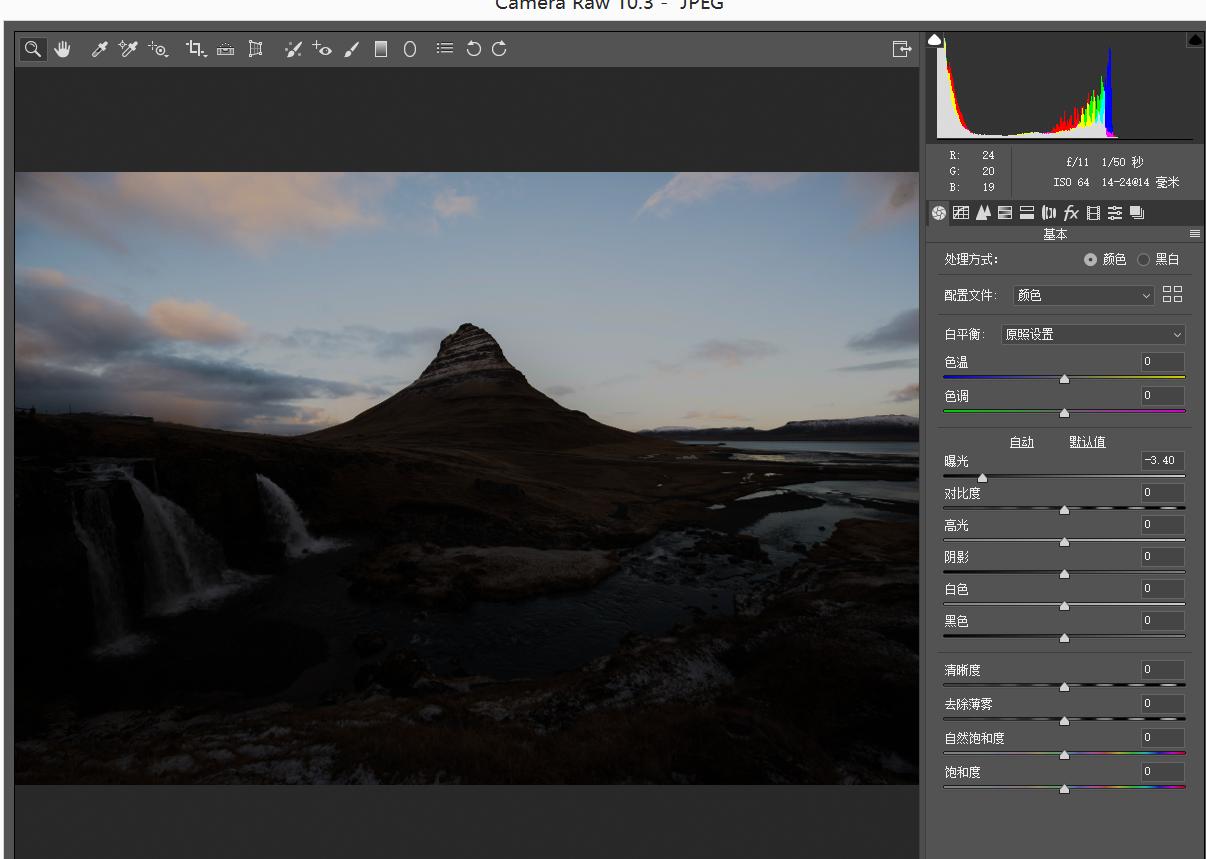Viewport: 1206px width, 859px height.
Task: Toggle the shadow clipping warning in histogram
Action: [x=935, y=40]
